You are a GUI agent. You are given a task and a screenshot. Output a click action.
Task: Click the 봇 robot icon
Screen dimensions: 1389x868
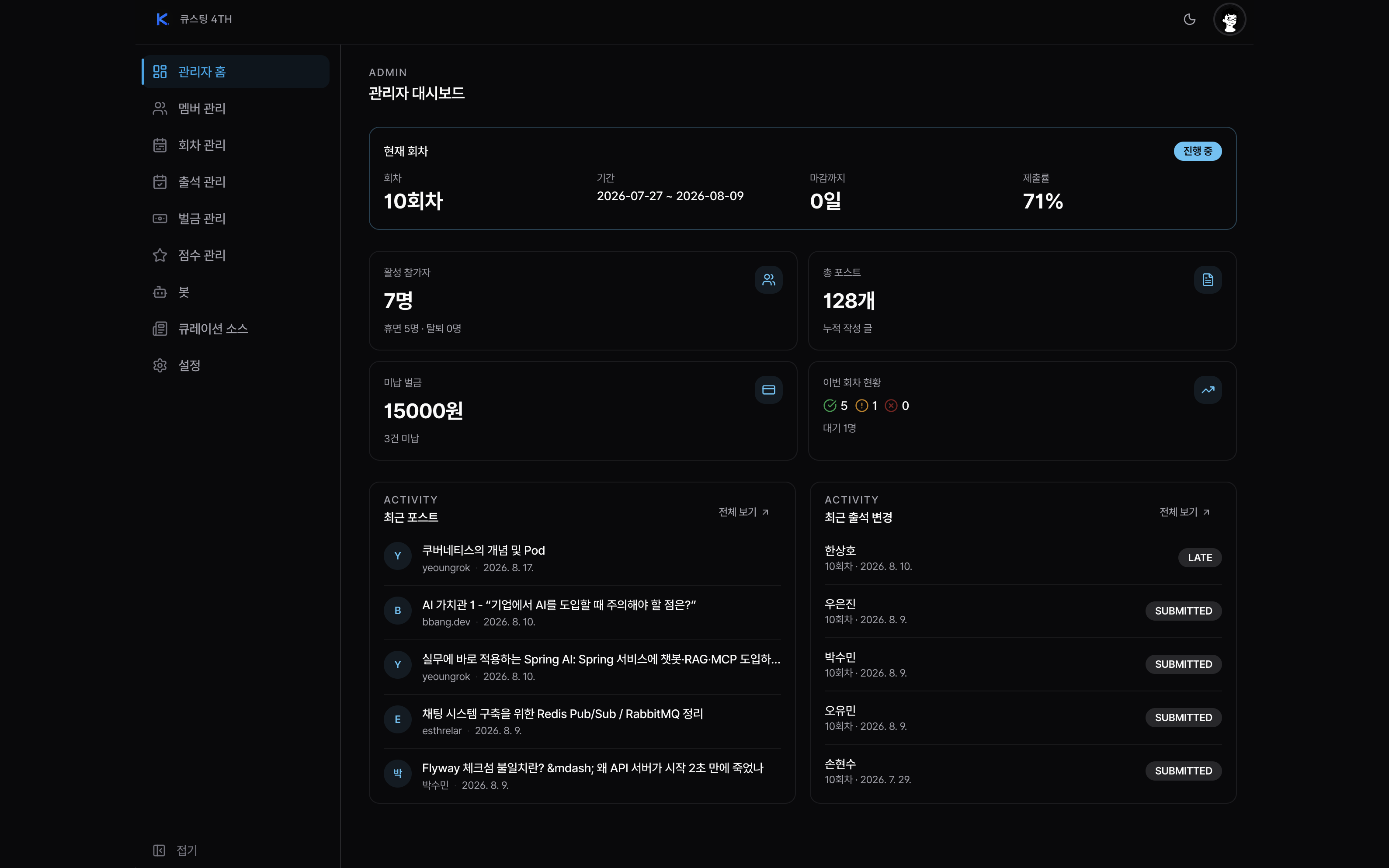[x=160, y=292]
